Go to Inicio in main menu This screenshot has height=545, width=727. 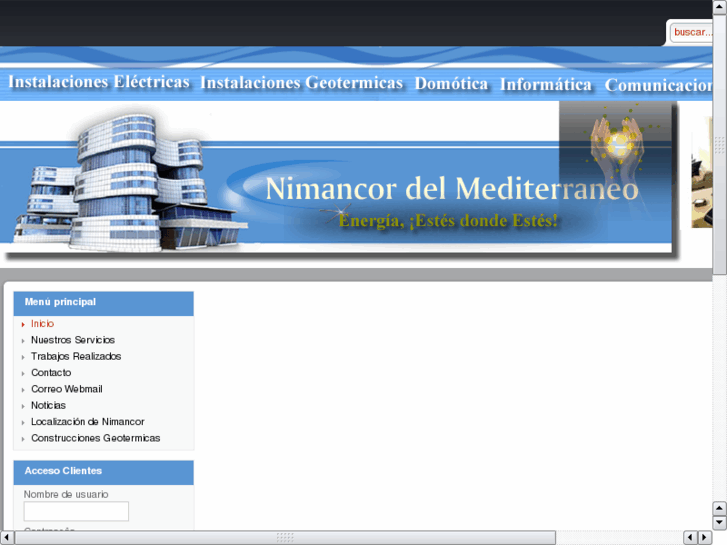click(42, 324)
